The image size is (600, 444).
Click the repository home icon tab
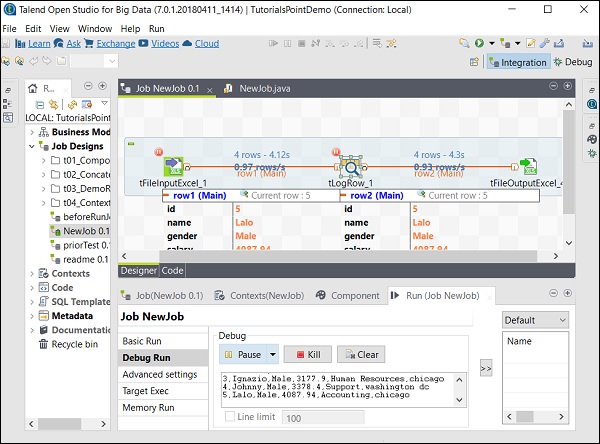[x=33, y=88]
